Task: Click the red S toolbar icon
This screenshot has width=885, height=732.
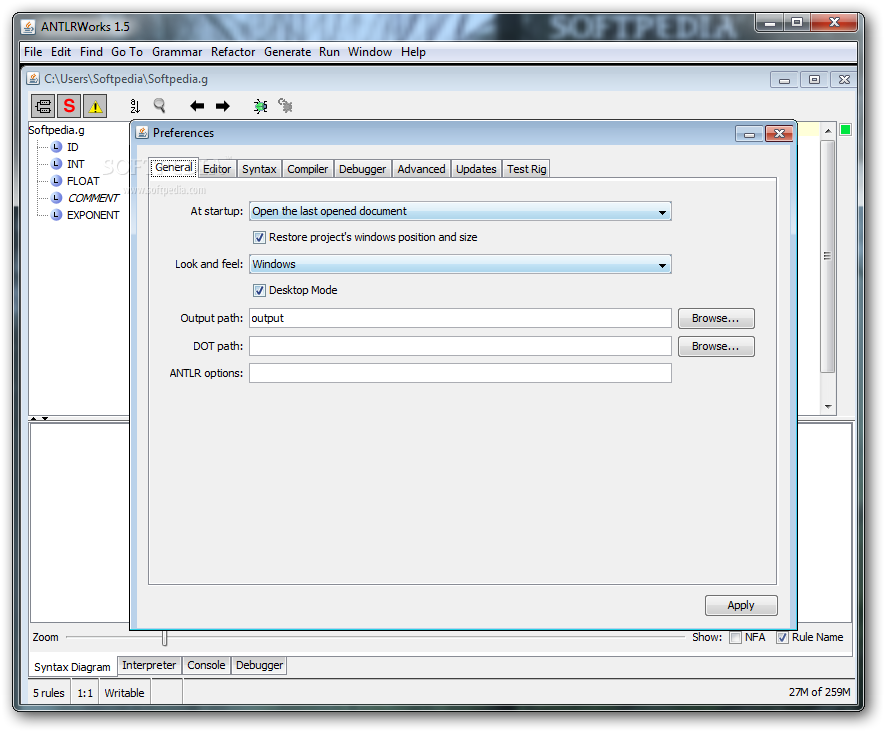Action: click(x=69, y=106)
